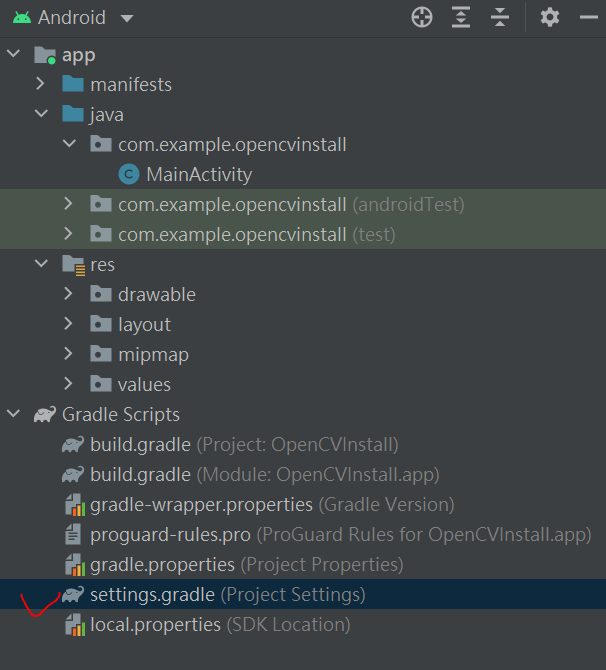Expand the manifests folder
Screen dimensions: 606x670
(x=41, y=84)
